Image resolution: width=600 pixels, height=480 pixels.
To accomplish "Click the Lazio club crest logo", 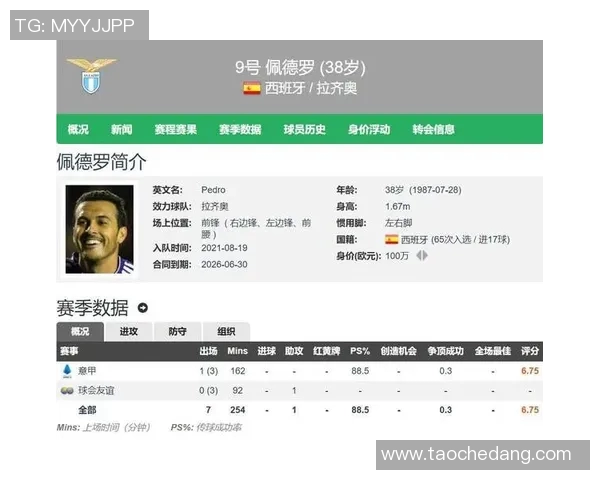I will (x=91, y=75).
